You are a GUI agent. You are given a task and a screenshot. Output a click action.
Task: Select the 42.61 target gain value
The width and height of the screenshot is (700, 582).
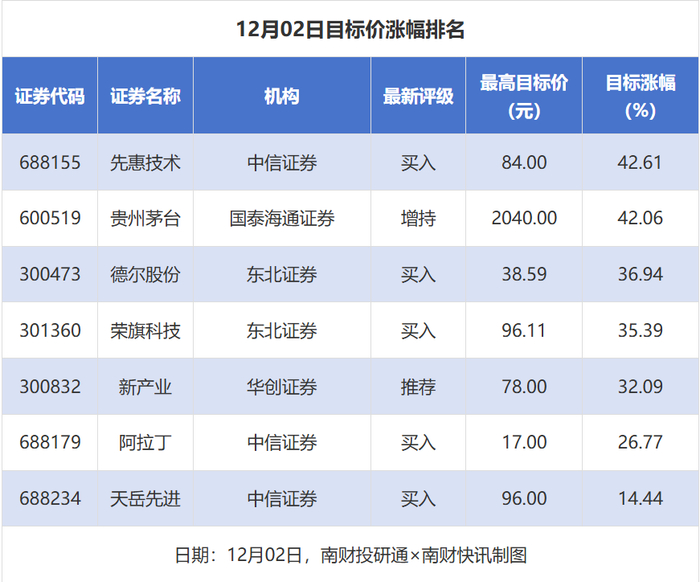(640, 162)
